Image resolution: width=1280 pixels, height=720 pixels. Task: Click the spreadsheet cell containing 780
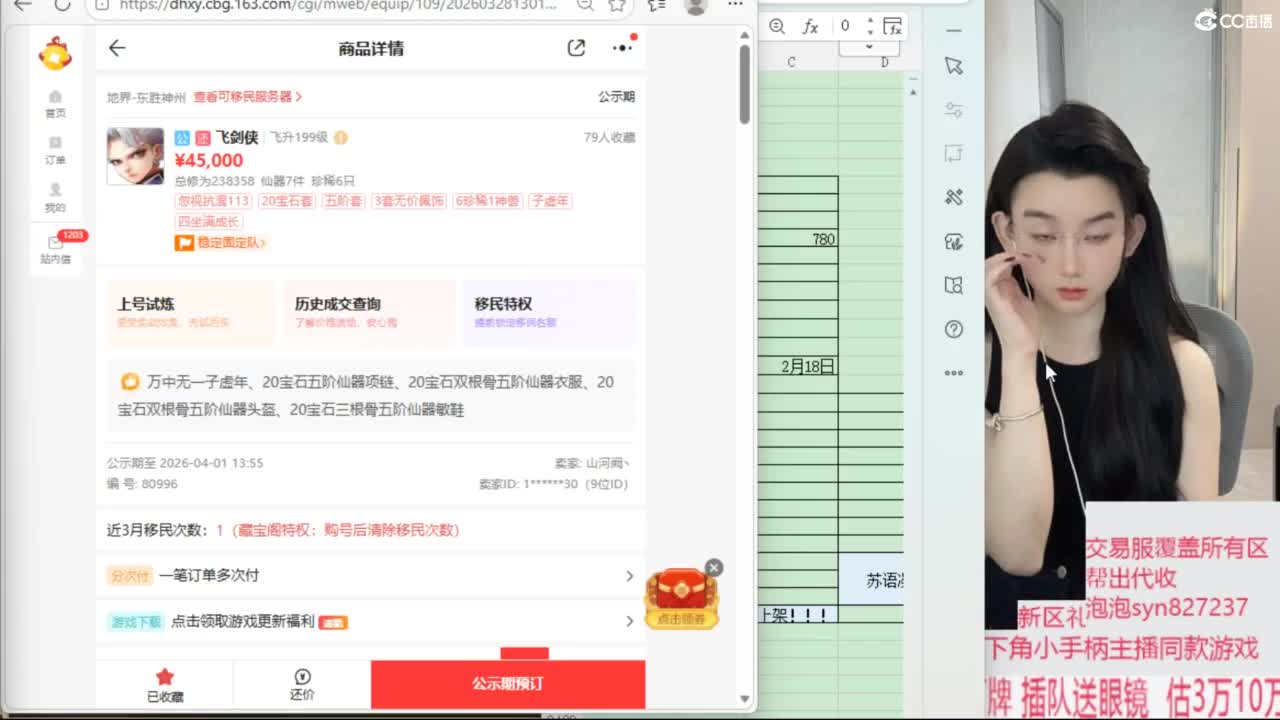pyautogui.click(x=798, y=240)
